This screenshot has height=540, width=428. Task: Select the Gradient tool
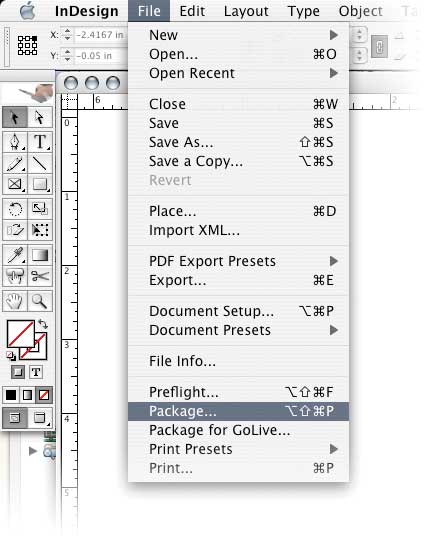[x=40, y=255]
